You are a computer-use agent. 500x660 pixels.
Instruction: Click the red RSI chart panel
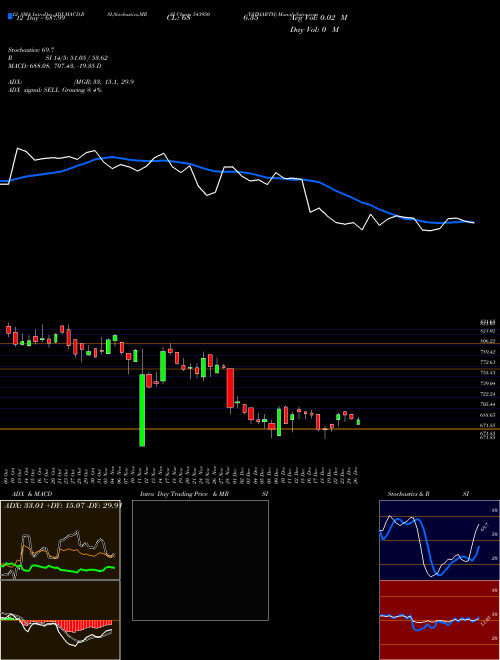click(x=439, y=620)
